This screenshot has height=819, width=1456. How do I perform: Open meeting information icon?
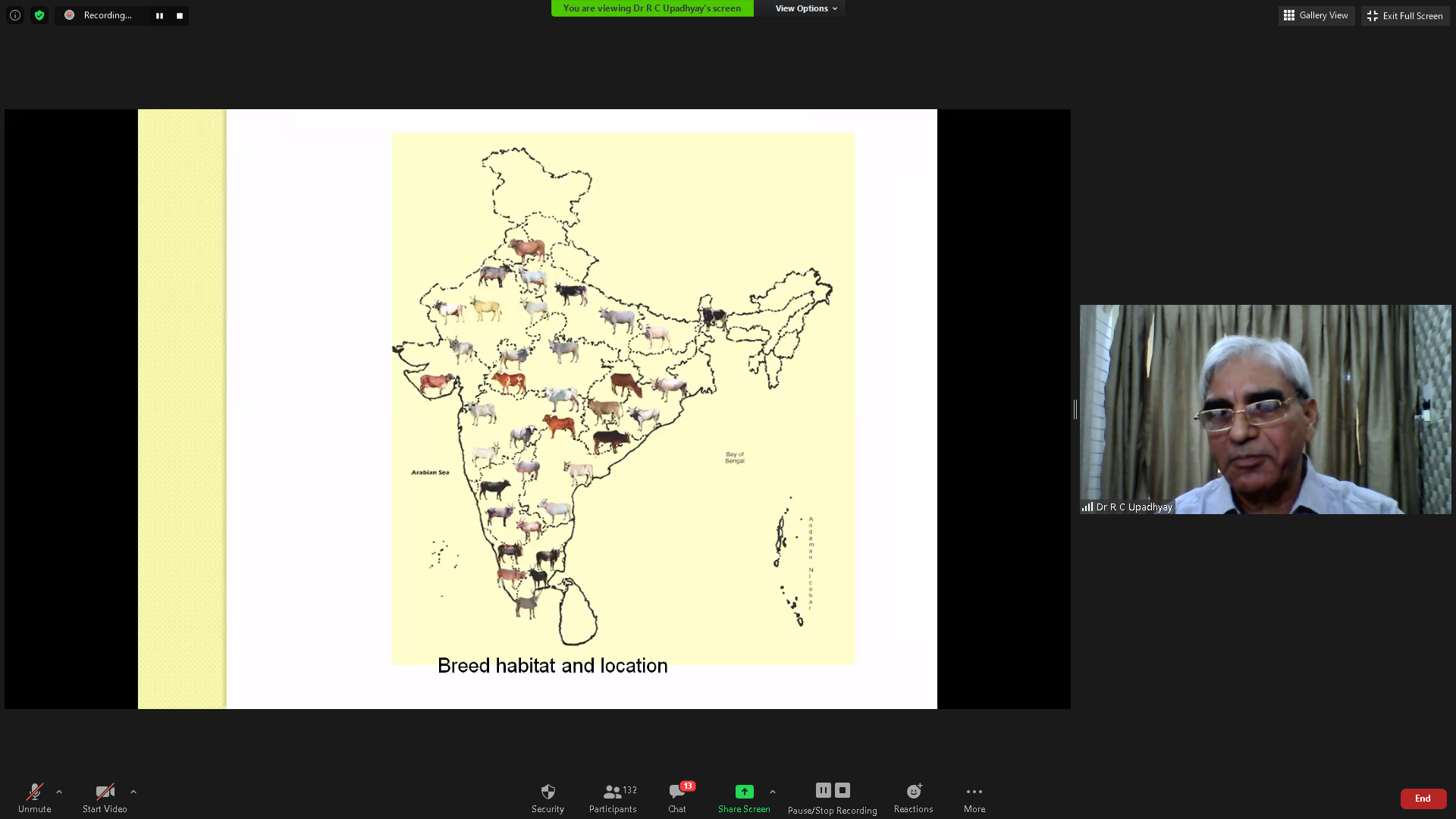click(x=14, y=15)
